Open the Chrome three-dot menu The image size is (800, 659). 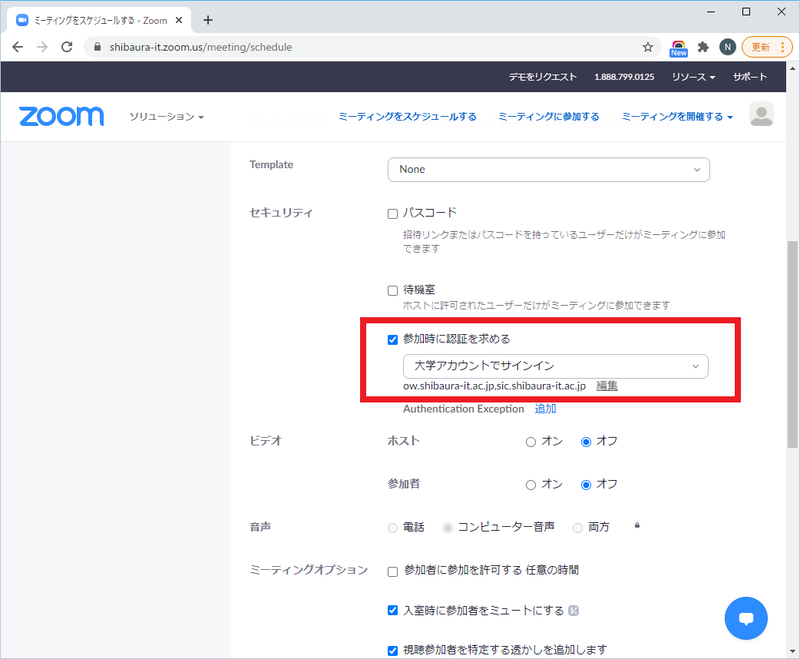782,47
